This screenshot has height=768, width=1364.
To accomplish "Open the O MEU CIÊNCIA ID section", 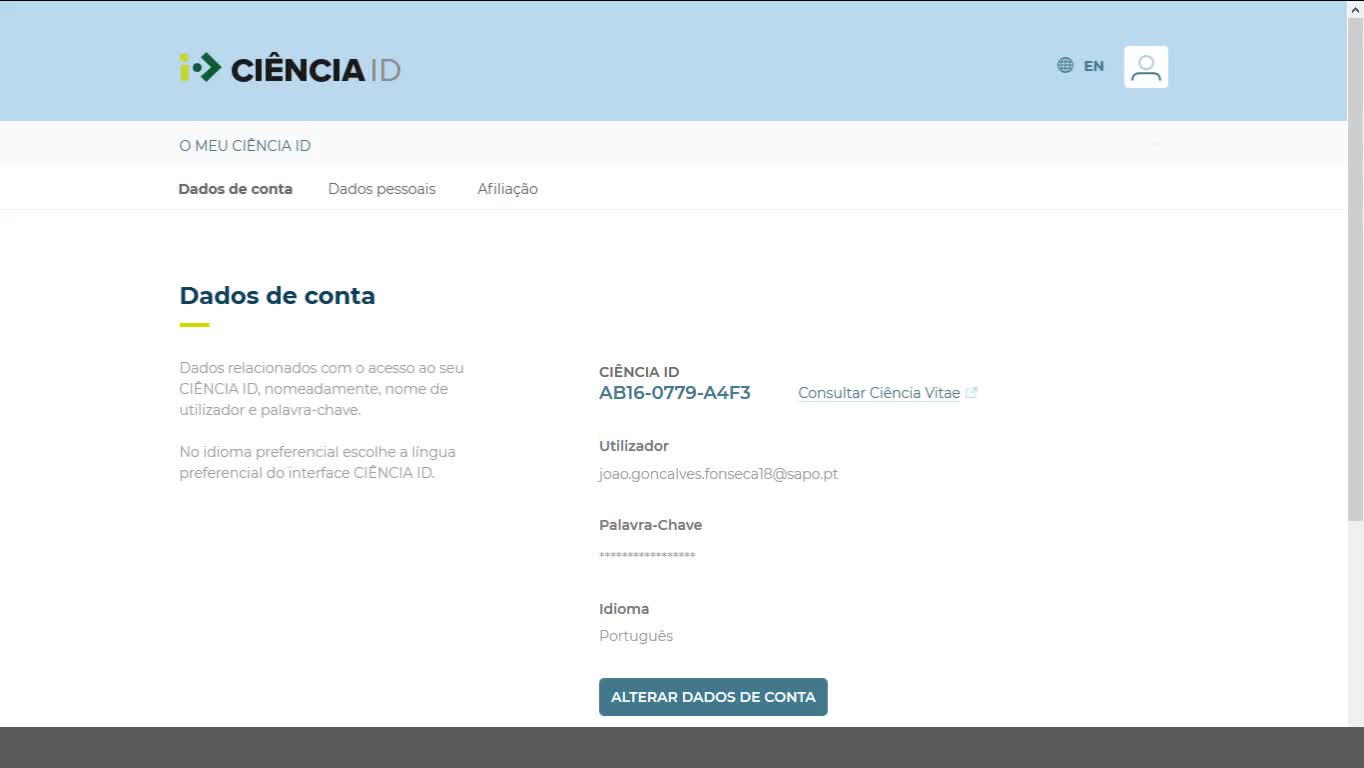I will coord(245,146).
